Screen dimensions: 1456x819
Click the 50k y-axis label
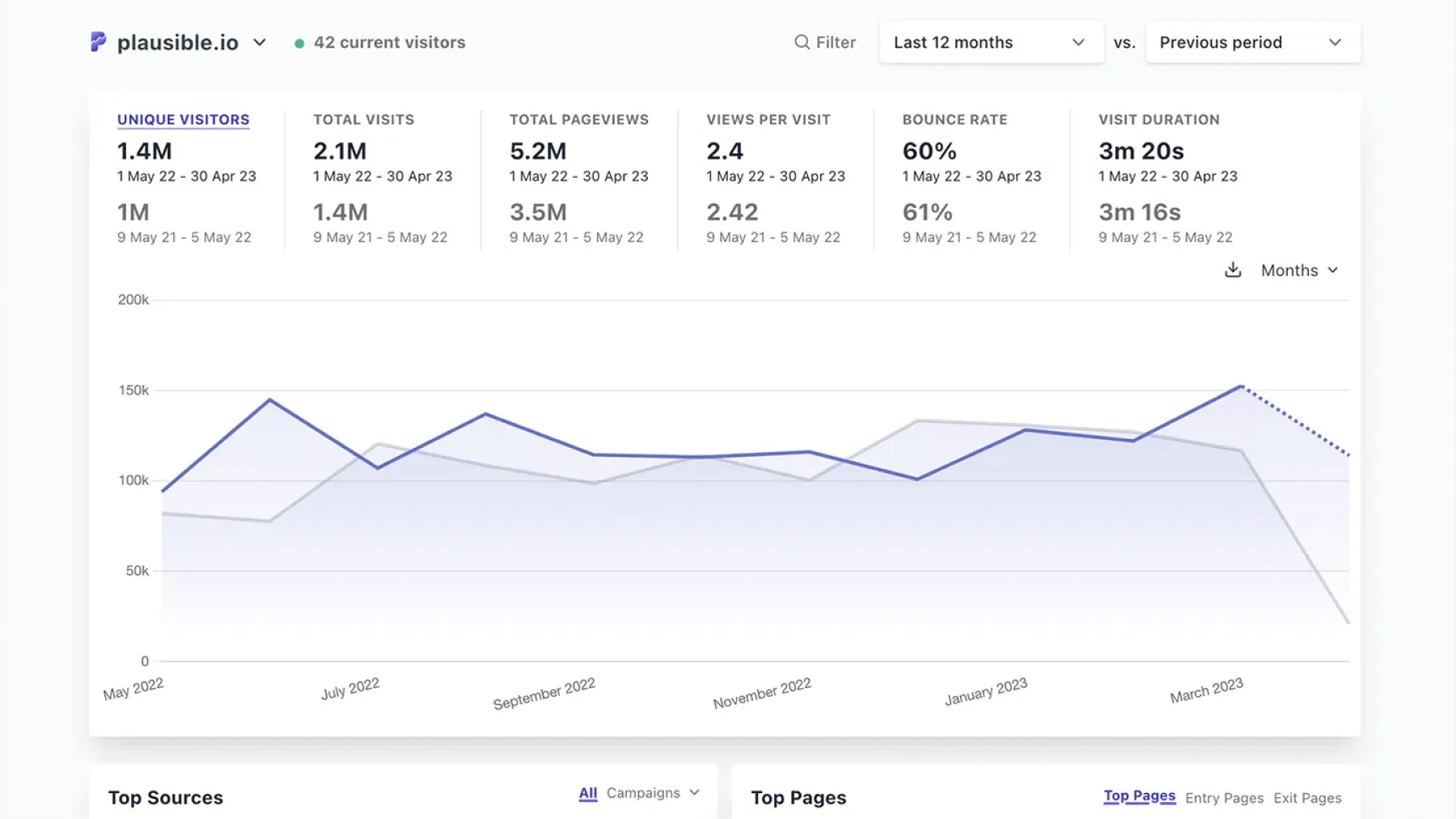[x=138, y=571]
